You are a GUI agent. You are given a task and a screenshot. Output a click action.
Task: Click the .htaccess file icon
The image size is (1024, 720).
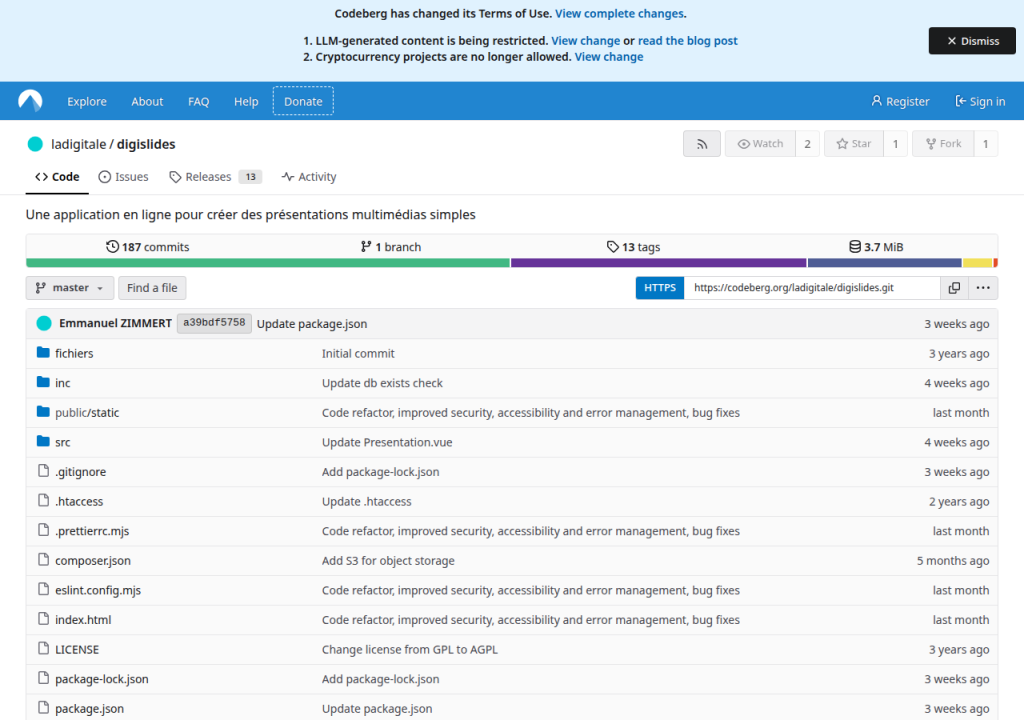coord(43,500)
